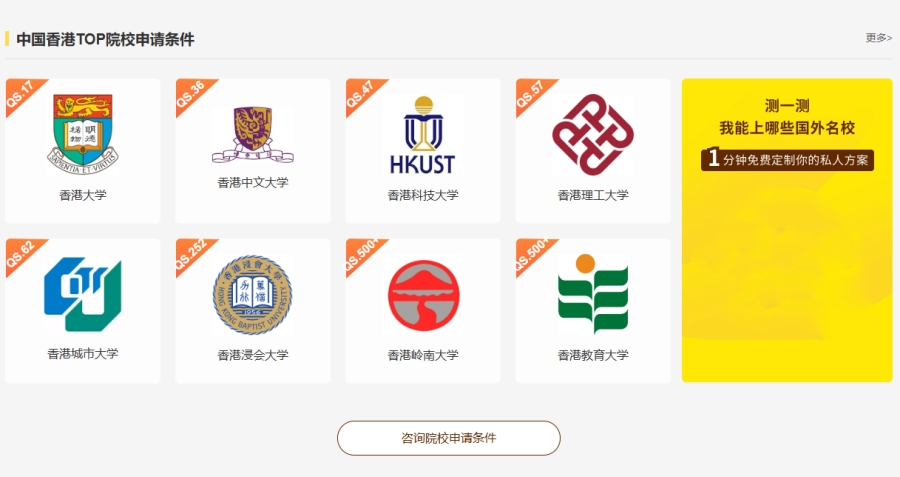This screenshot has height=477, width=900.
Task: Click the 香港中文大学 purple emblem
Action: point(253,135)
